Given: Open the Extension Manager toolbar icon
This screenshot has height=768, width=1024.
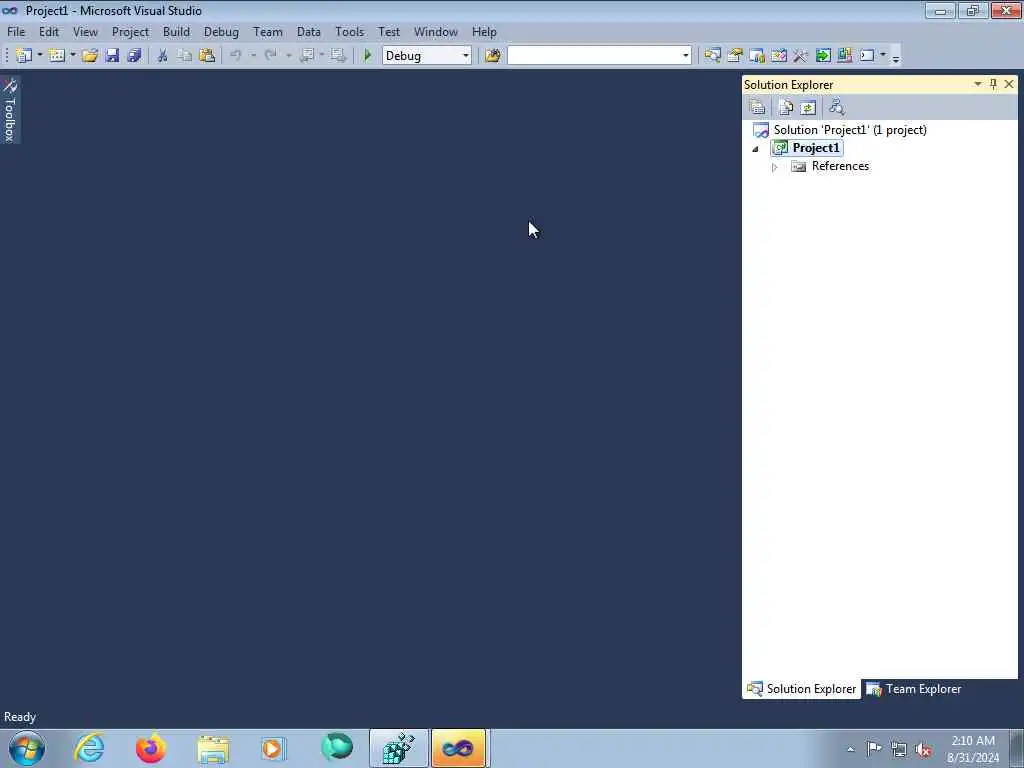Looking at the screenshot, I should click(844, 56).
